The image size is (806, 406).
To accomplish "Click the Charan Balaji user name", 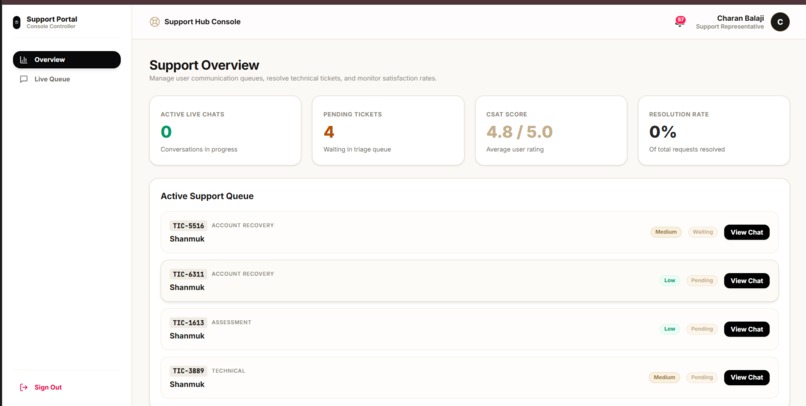I will tap(740, 18).
